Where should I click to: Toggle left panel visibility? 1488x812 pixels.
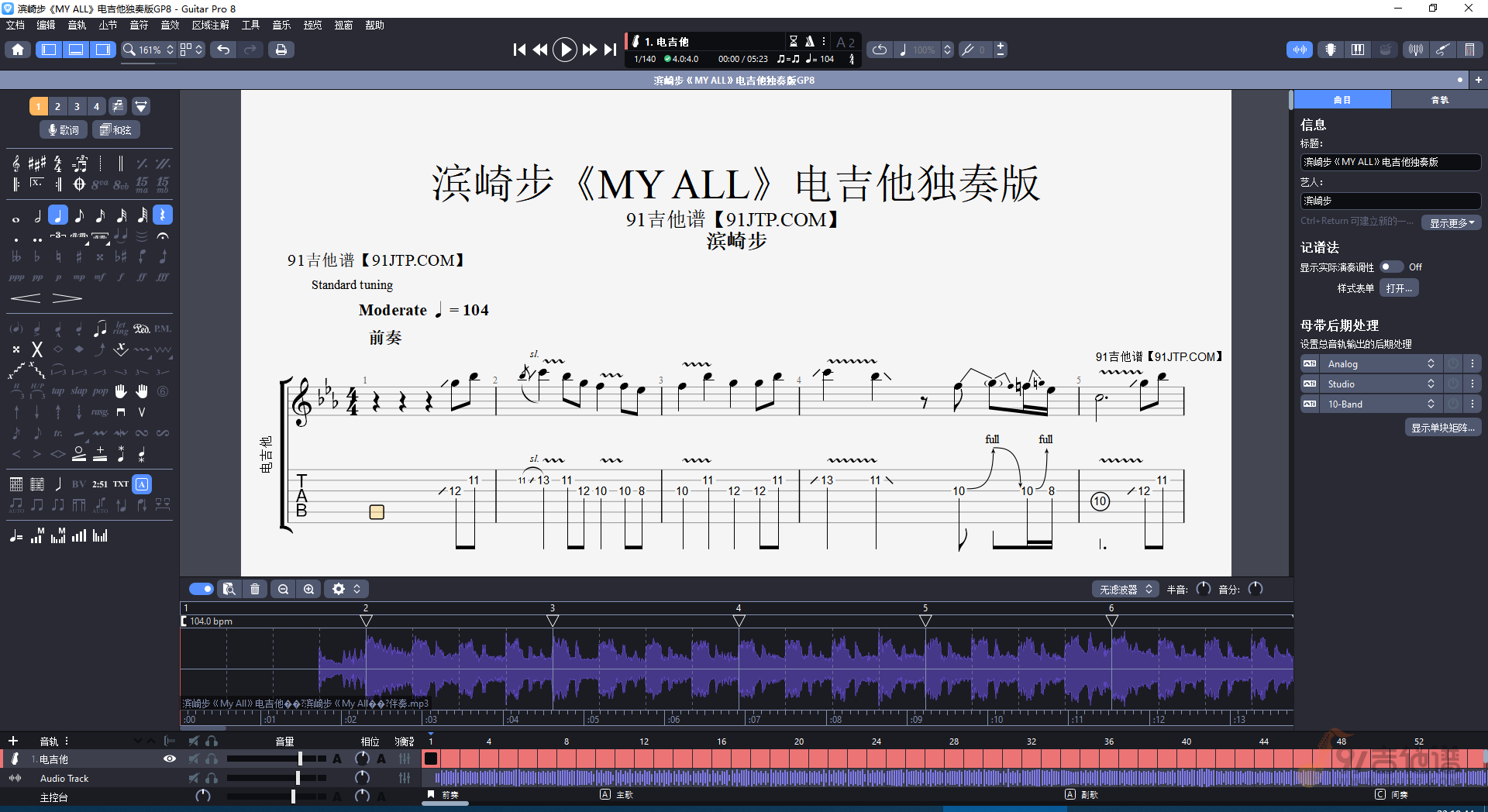[49, 50]
